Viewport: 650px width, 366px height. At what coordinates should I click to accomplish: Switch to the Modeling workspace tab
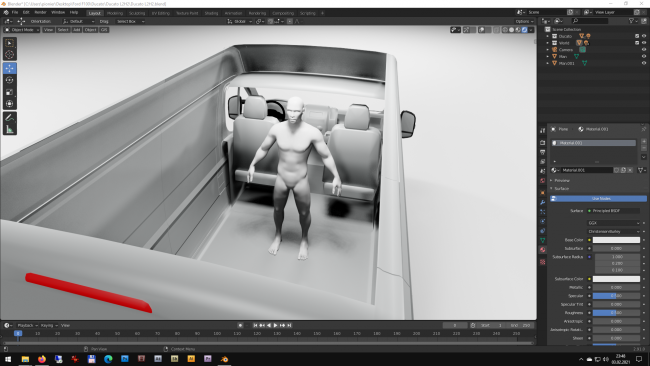(115, 13)
